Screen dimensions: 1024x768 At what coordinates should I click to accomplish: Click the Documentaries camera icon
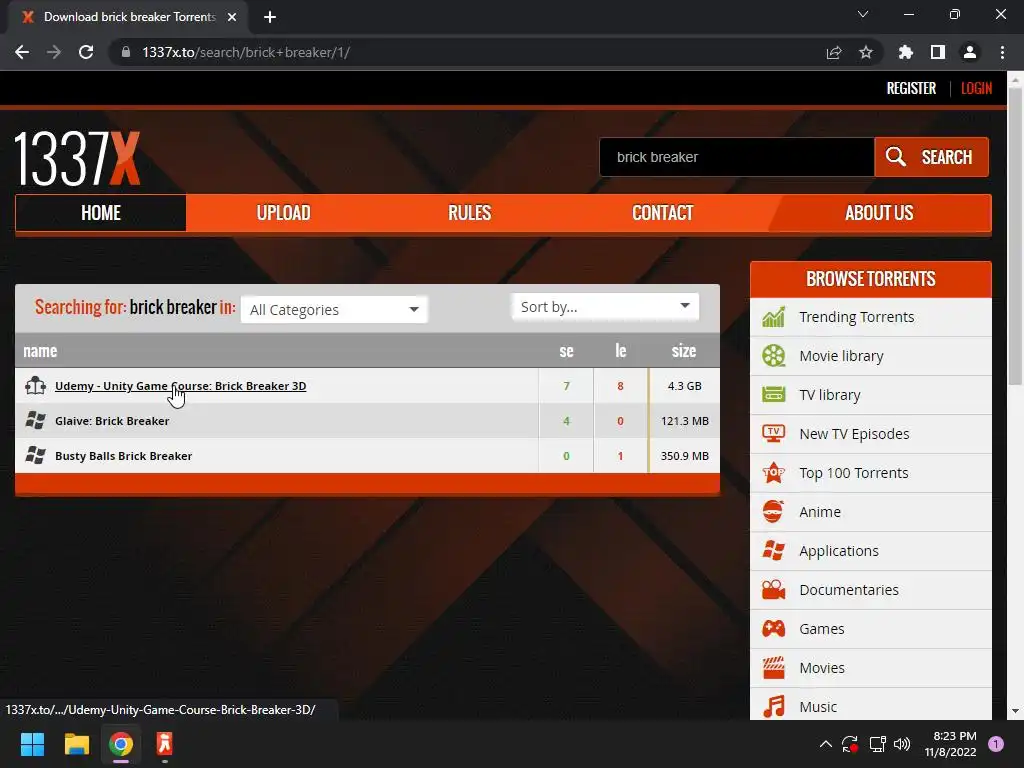(773, 590)
